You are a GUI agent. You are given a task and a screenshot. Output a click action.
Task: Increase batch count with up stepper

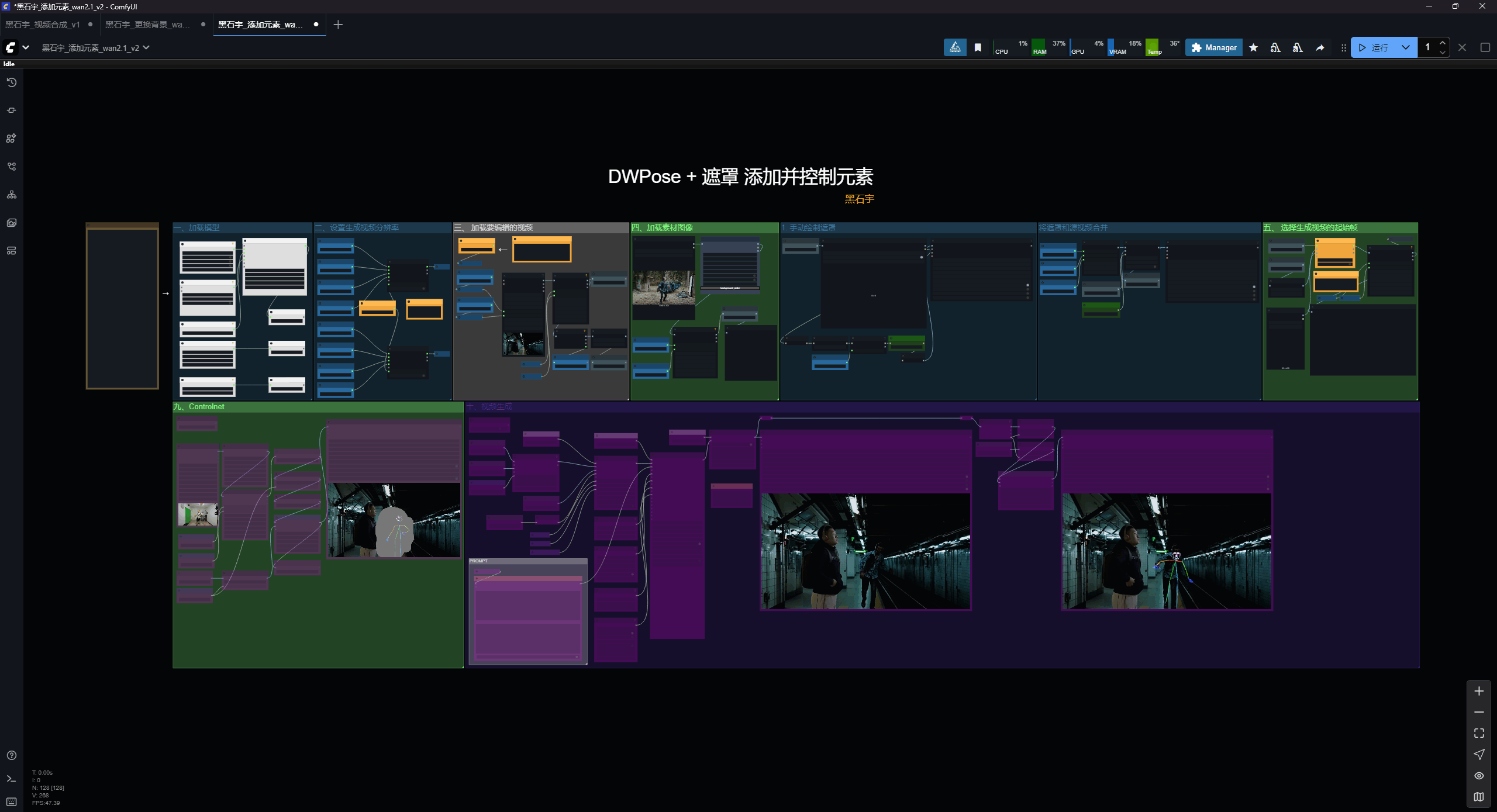tap(1443, 43)
